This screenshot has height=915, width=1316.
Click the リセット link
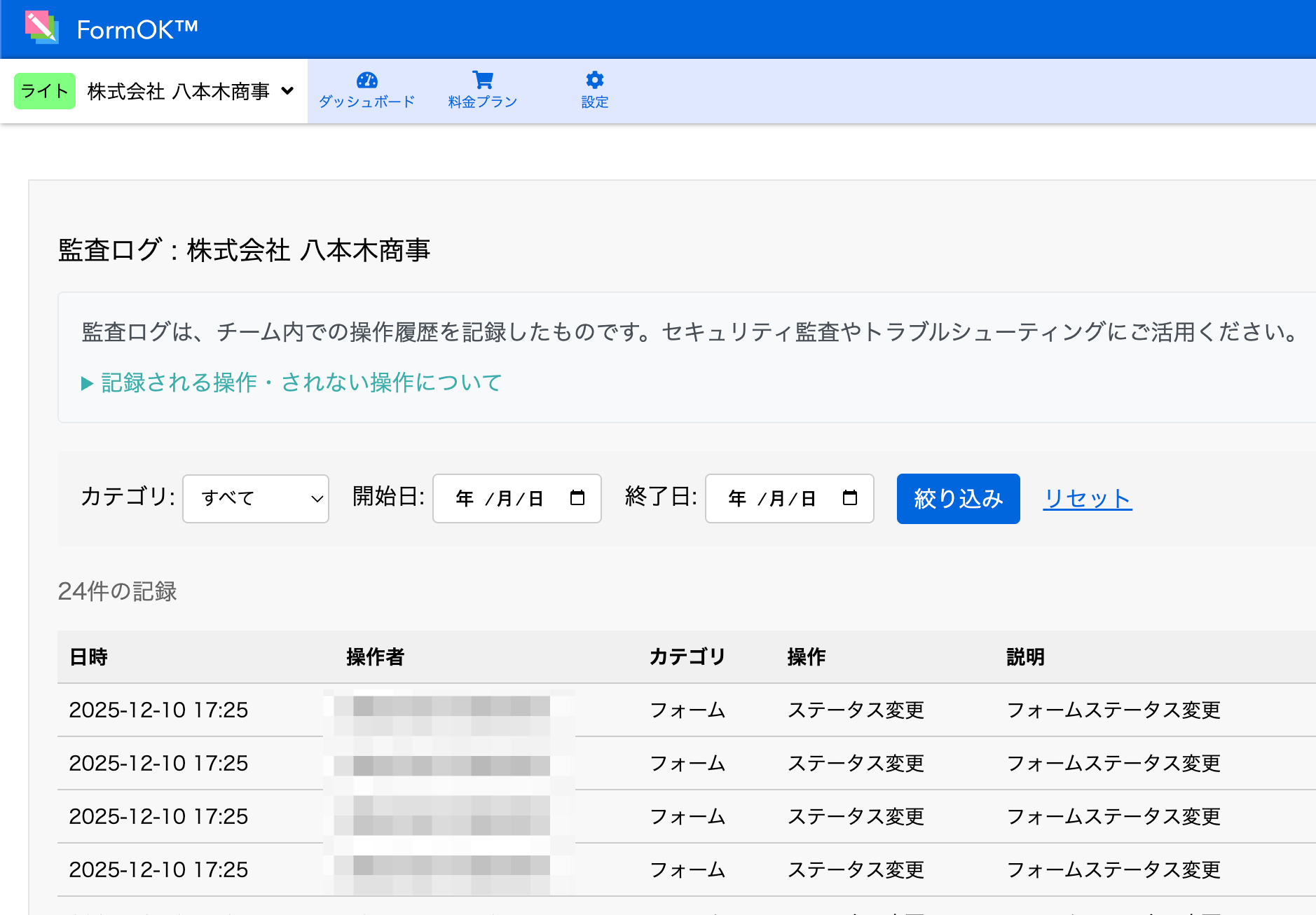1087,499
